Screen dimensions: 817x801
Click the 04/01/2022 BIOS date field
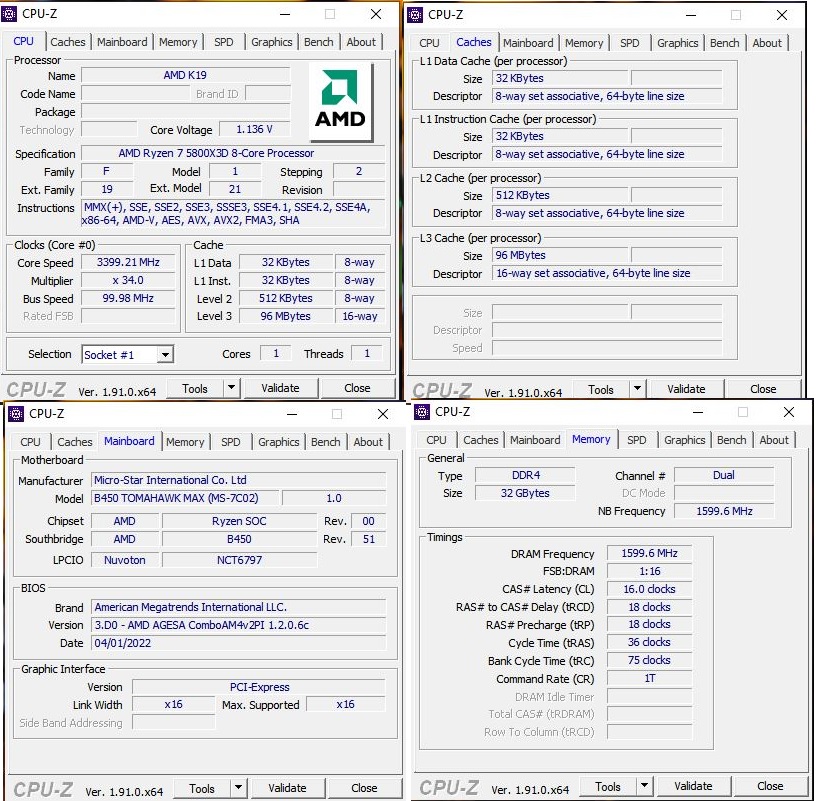(239, 643)
